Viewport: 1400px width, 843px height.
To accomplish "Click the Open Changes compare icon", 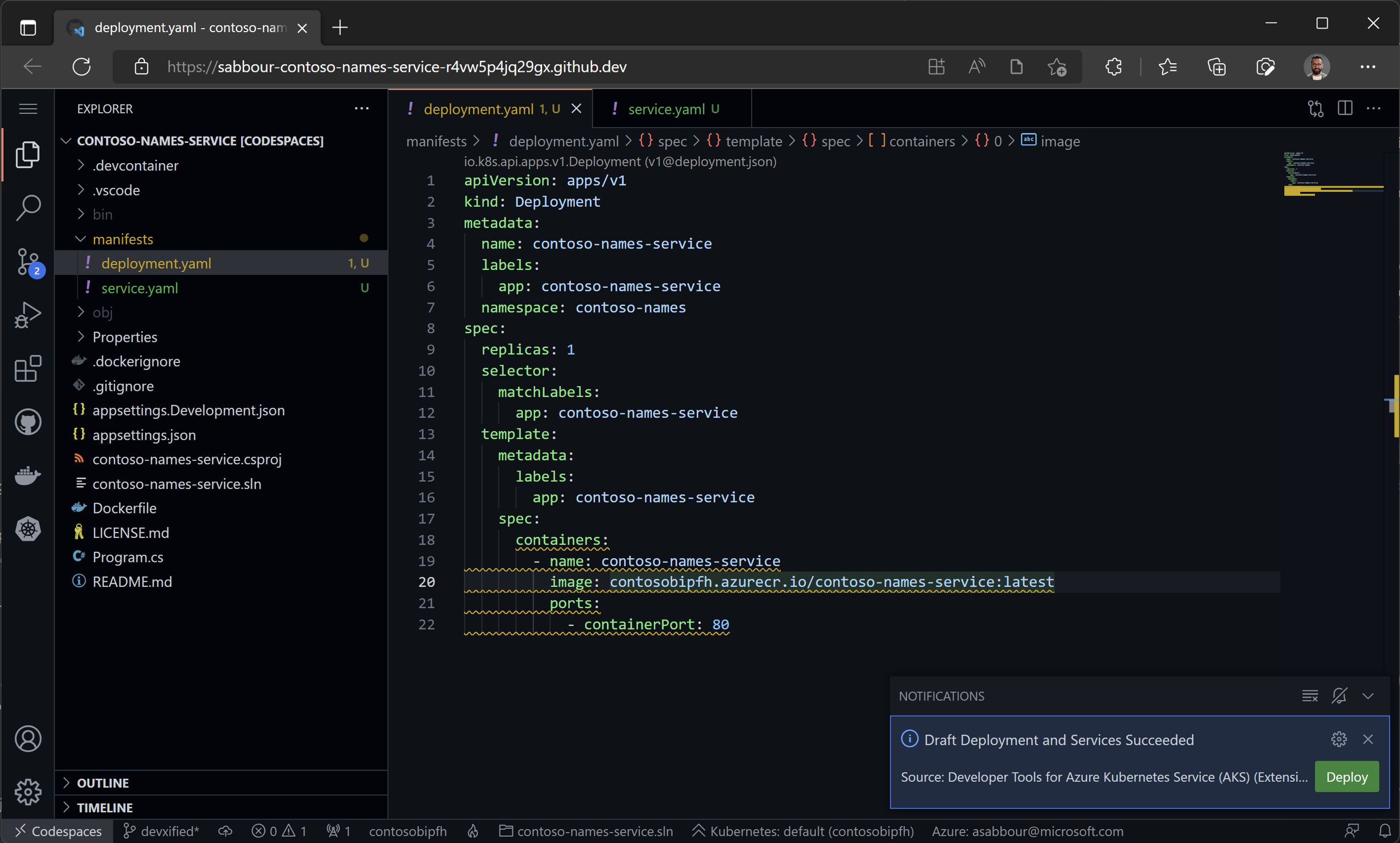I will click(x=1315, y=109).
